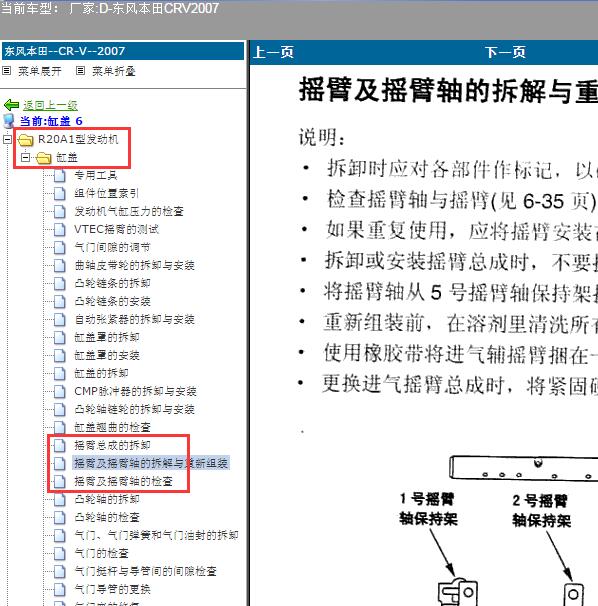Click the document icon beside 专用工具
The width and height of the screenshot is (598, 606).
coord(60,175)
